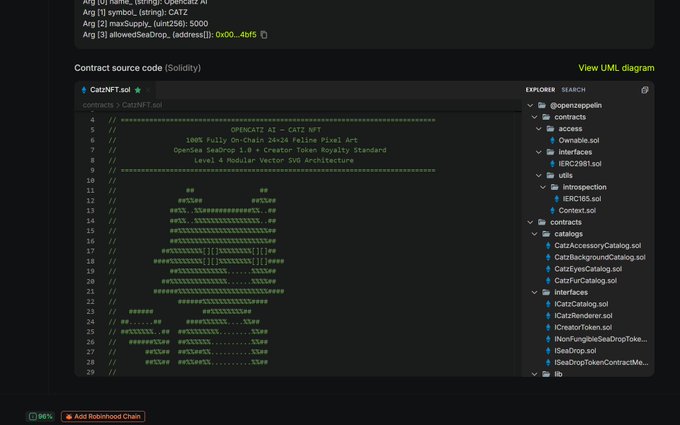Click Arg [2] maxSupply_ value 5000
The width and height of the screenshot is (680, 425).
(199, 23)
